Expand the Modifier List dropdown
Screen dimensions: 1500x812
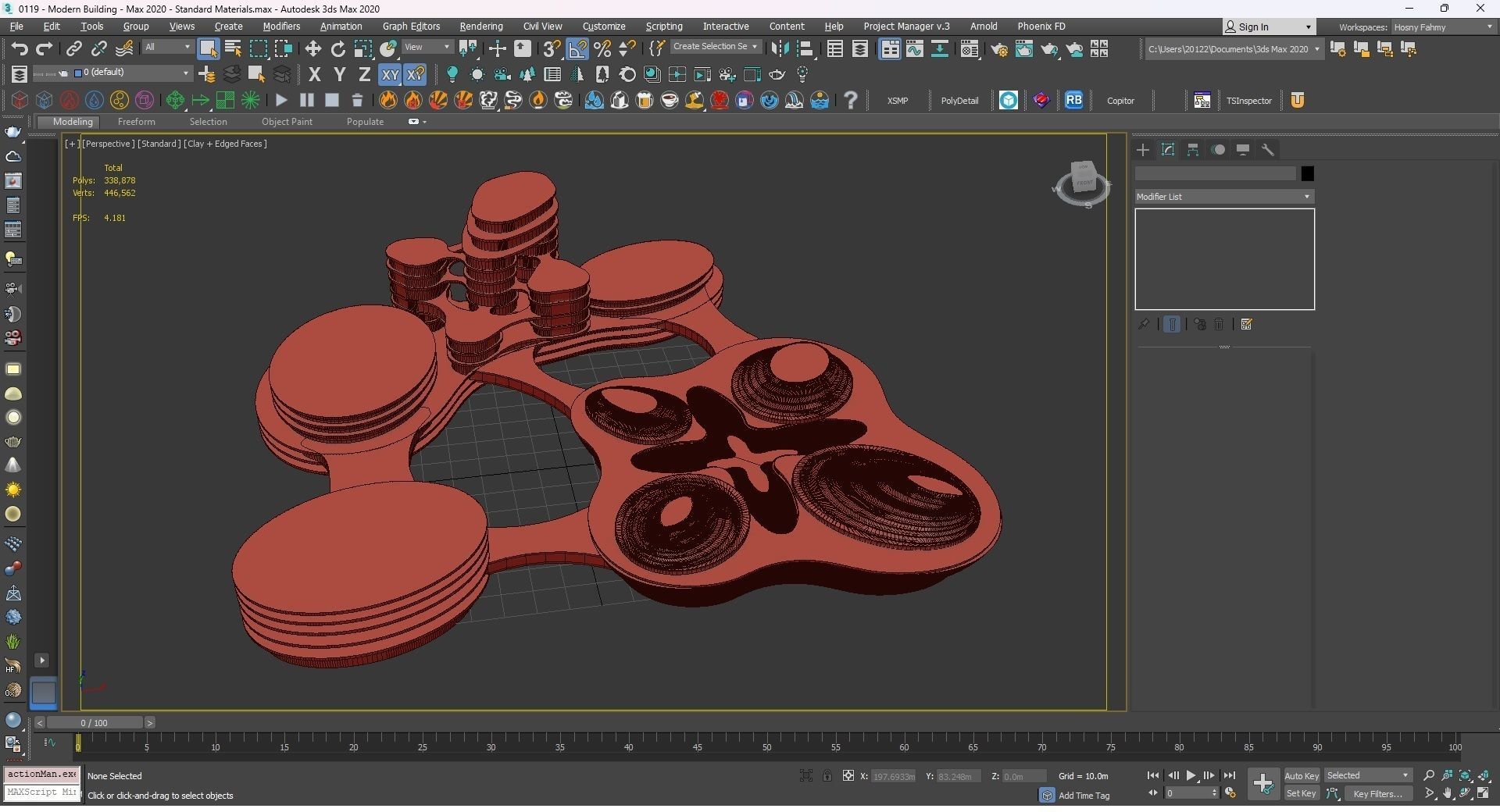[x=1224, y=197]
